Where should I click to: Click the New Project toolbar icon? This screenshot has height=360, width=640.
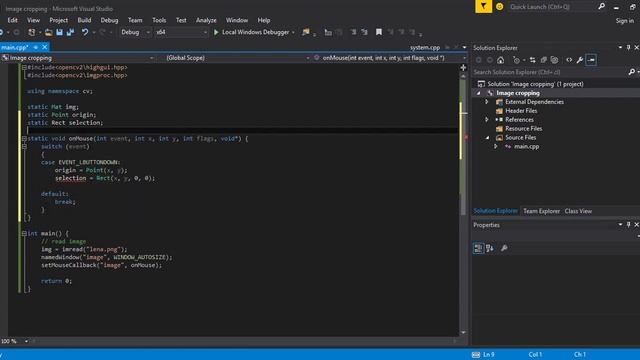tap(31, 32)
